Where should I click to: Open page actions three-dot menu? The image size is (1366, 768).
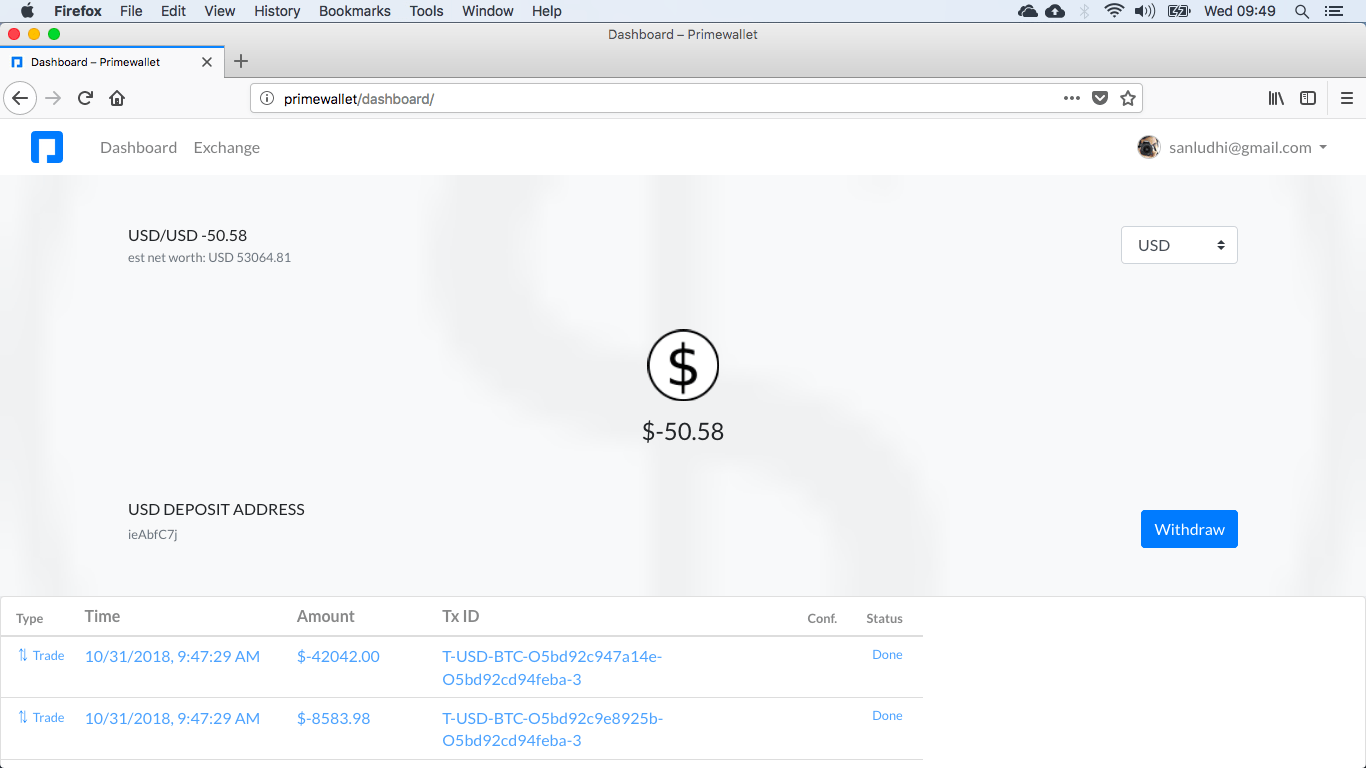point(1072,98)
